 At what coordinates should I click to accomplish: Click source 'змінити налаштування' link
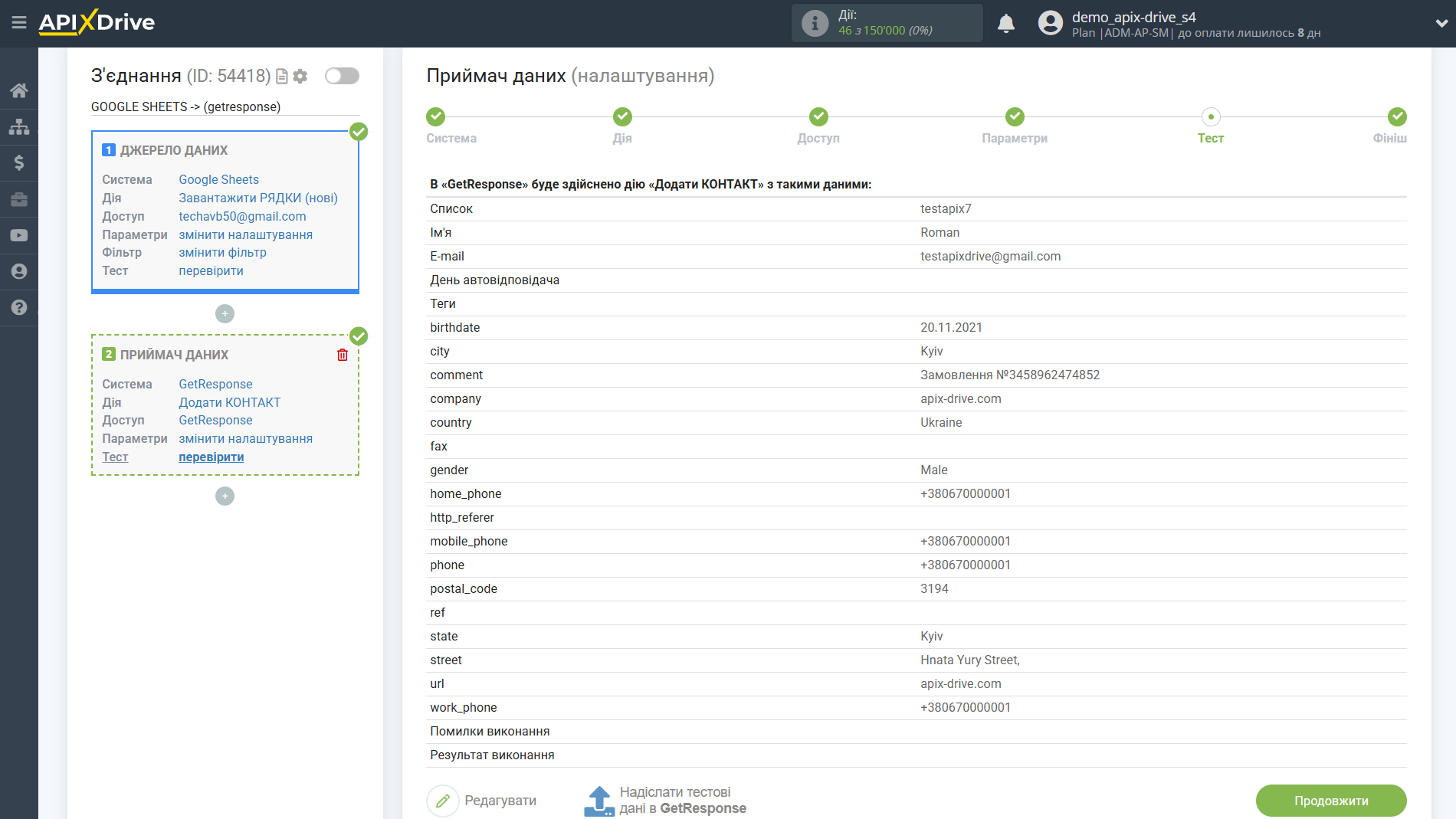point(246,234)
